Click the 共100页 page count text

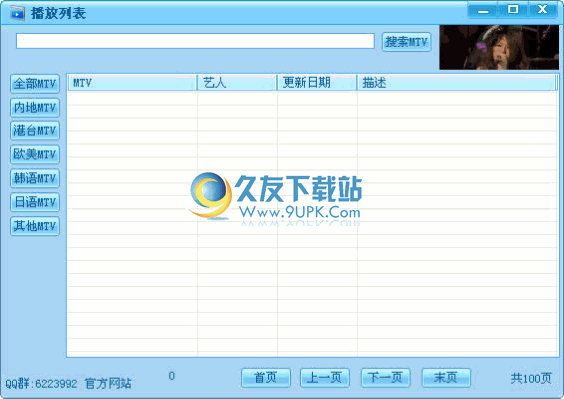click(x=531, y=378)
